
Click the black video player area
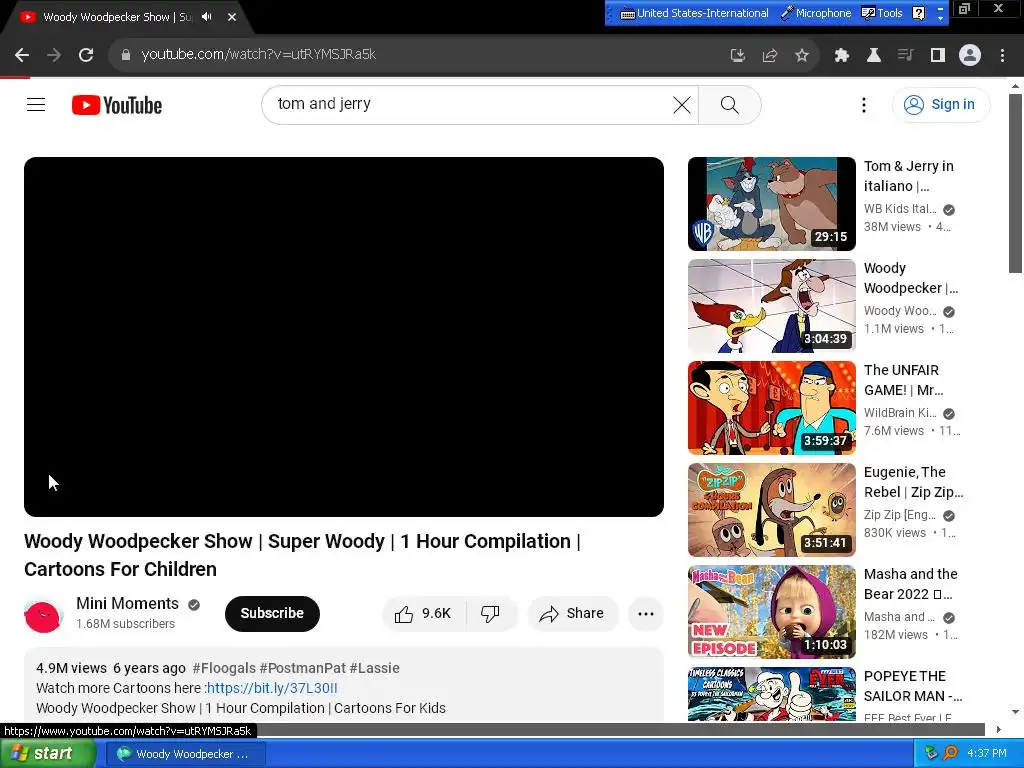(x=344, y=336)
